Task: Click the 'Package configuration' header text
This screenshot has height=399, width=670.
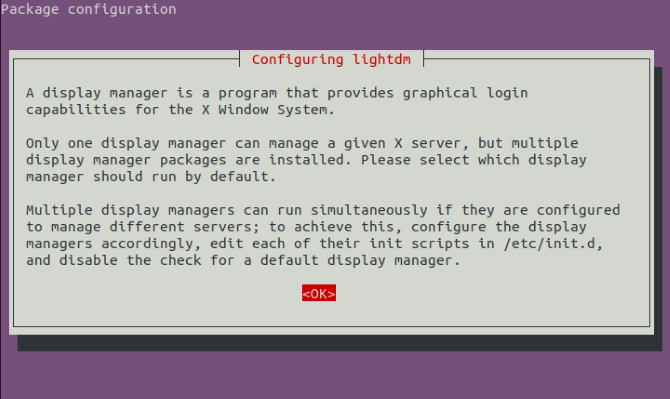Action: tap(88, 9)
